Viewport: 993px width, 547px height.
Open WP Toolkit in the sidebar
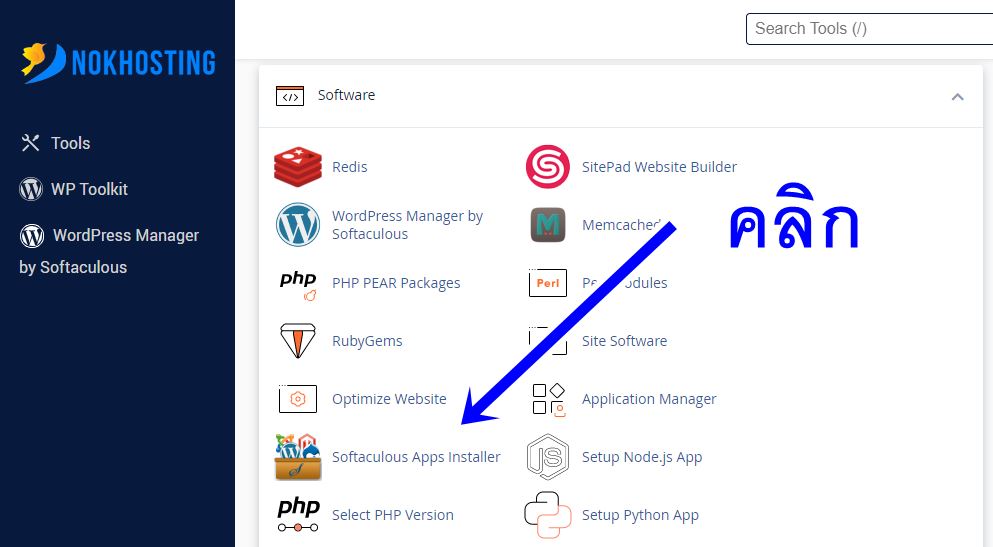click(x=89, y=189)
